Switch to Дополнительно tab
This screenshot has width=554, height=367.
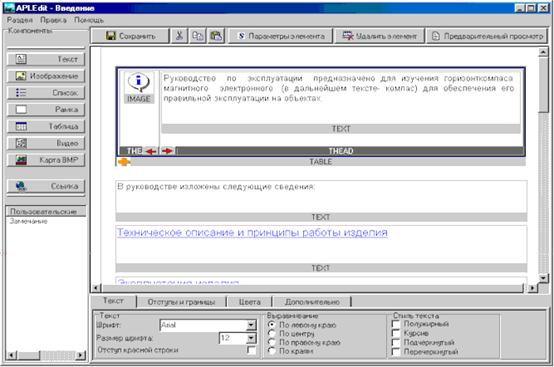click(312, 302)
